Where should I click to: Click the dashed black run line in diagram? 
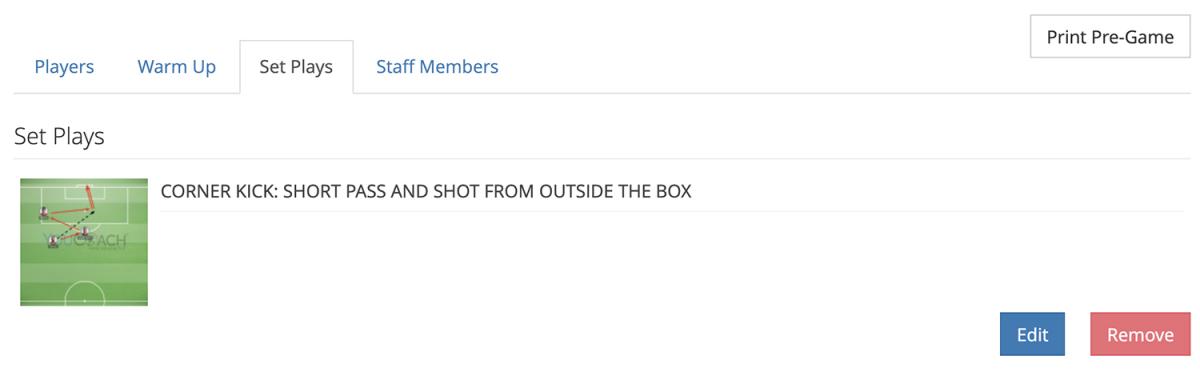(73, 225)
